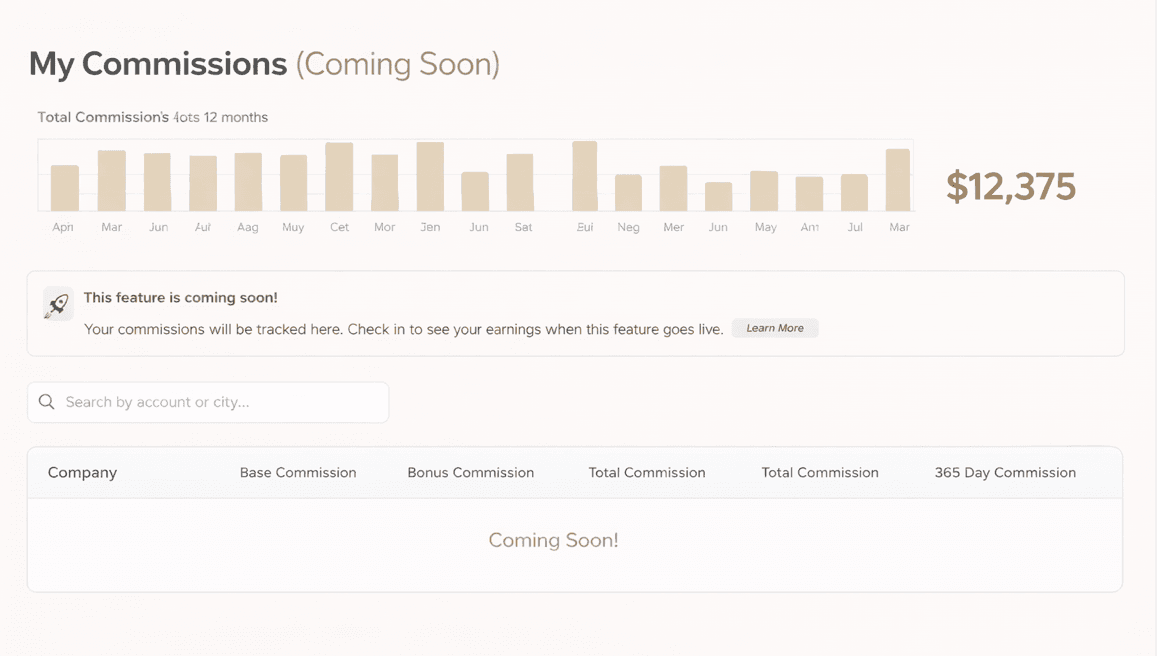Screen dimensions: 1157x656
Task: Select the chart bar labeled Aag
Action: (248, 182)
